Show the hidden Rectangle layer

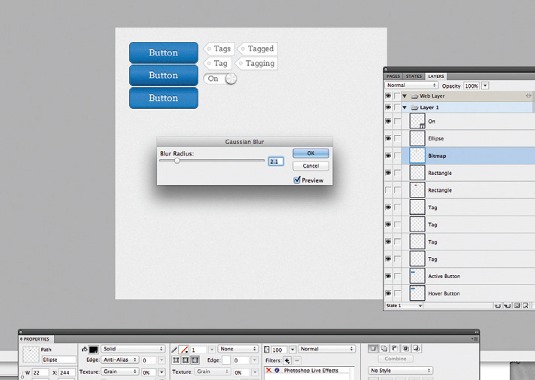tap(388, 190)
